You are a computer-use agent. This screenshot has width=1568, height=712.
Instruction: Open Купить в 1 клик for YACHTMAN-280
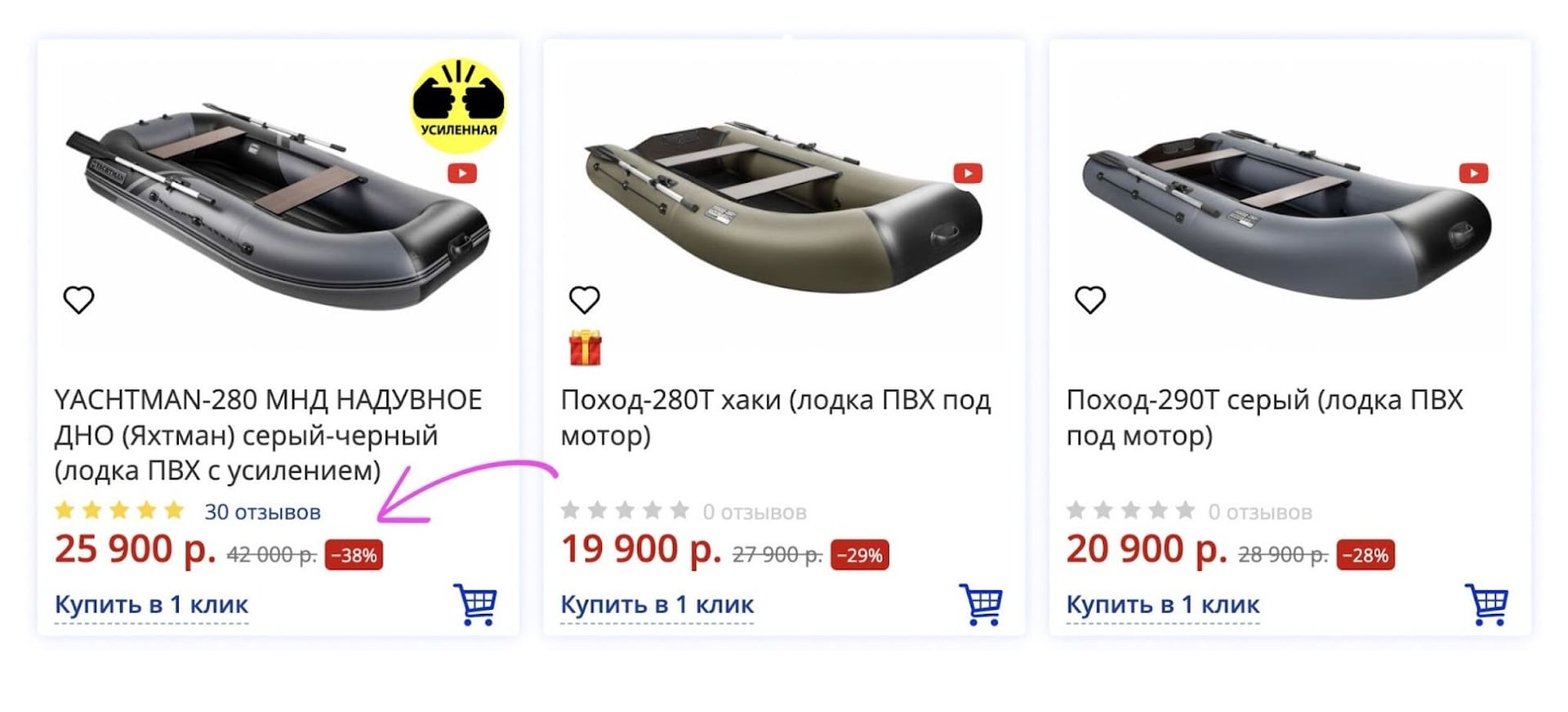point(151,604)
